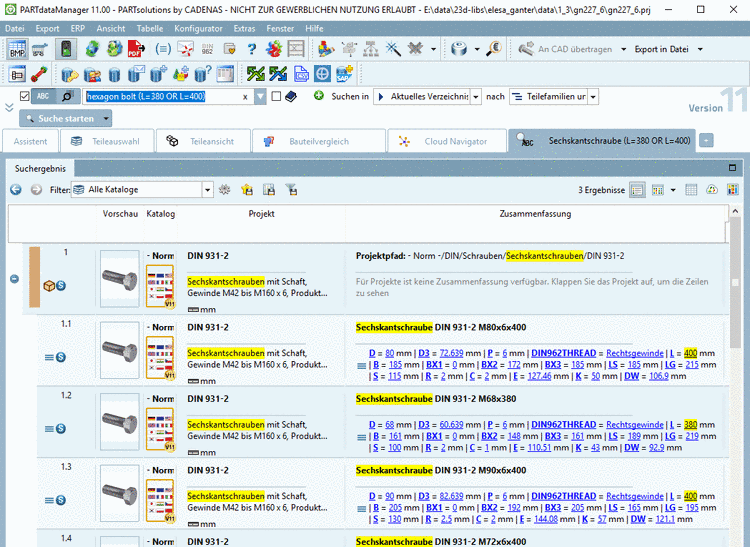Toggle the list view results layout button

pos(637,190)
